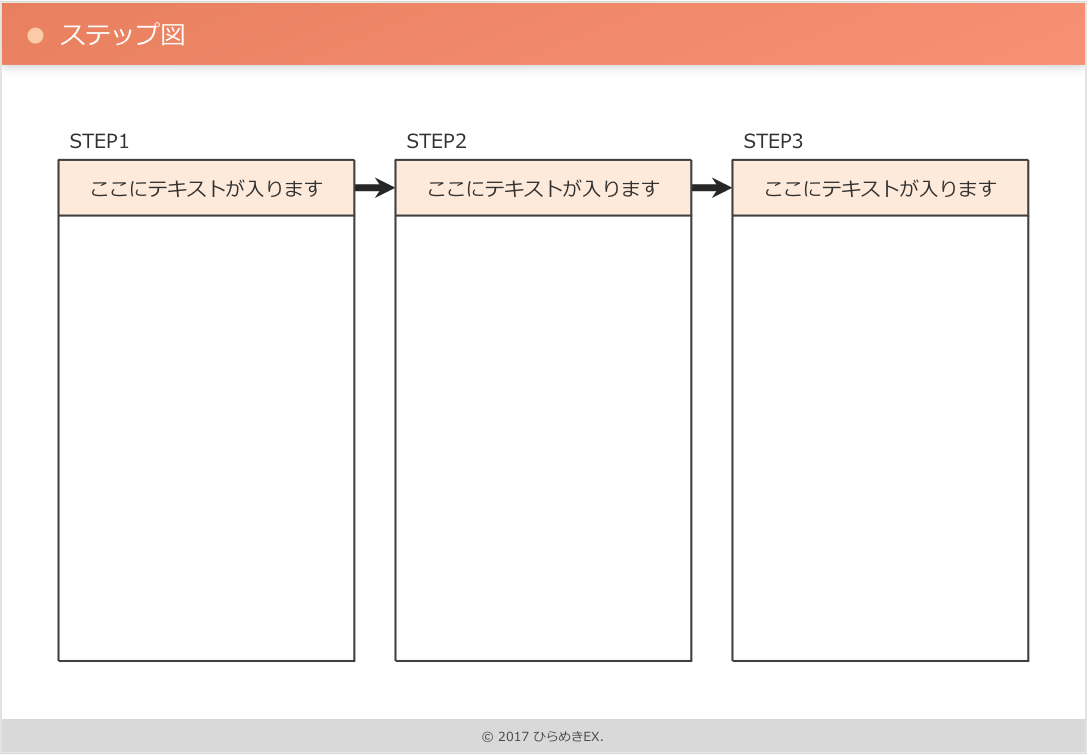Select the STEP2 label
The height and width of the screenshot is (755, 1087).
click(x=436, y=142)
